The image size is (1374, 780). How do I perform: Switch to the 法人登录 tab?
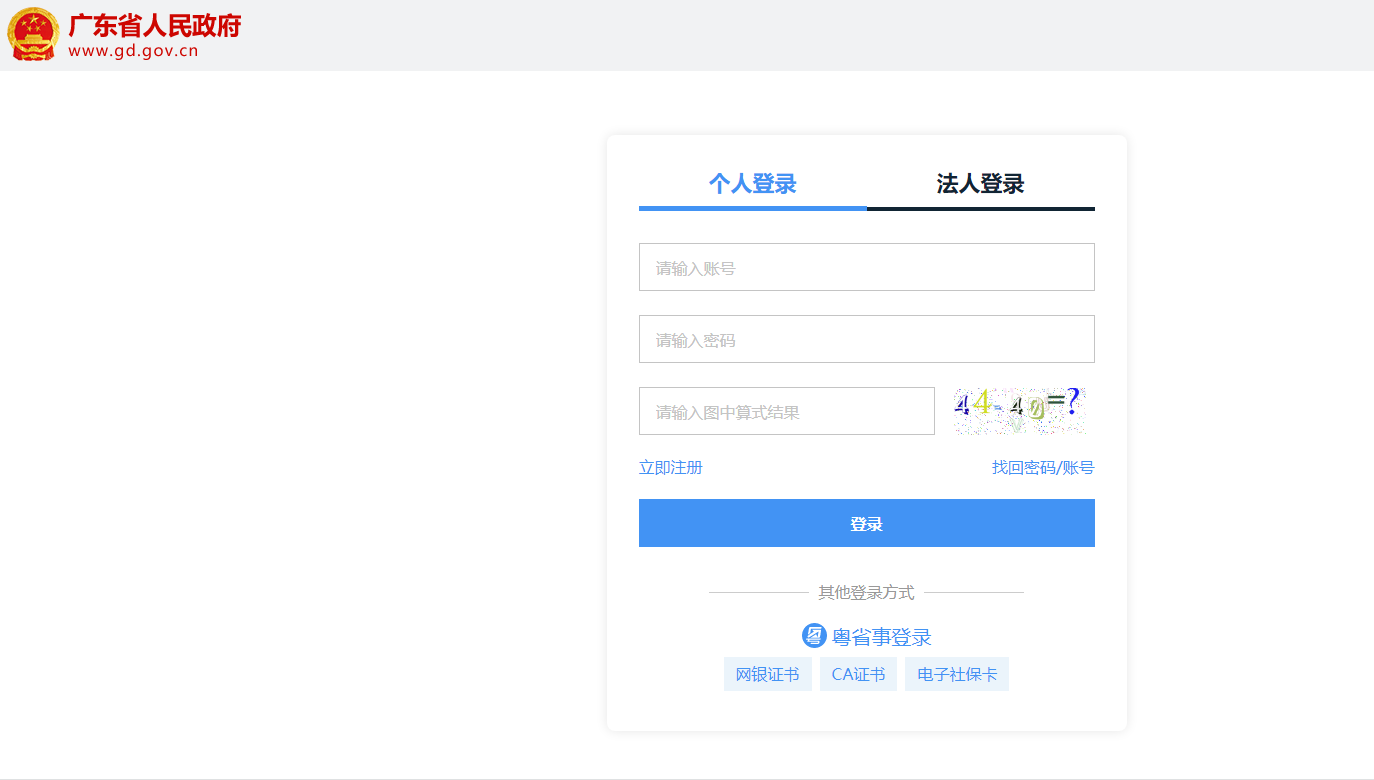click(980, 184)
